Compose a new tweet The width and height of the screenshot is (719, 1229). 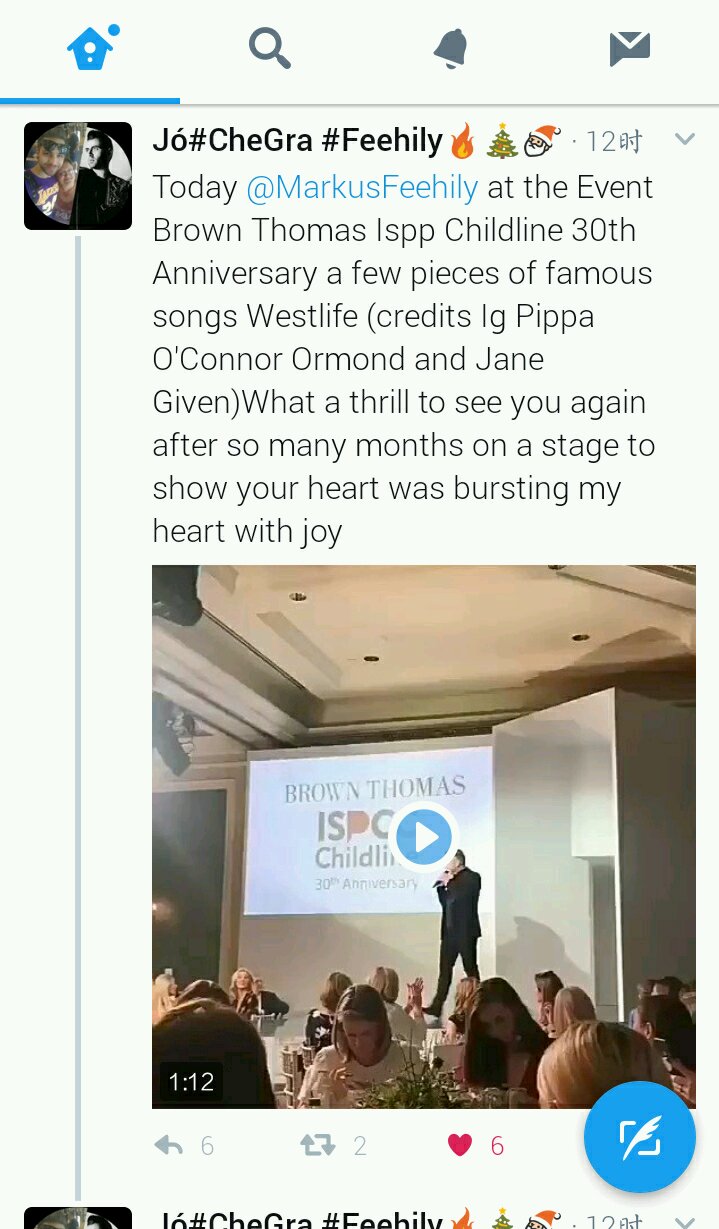(x=640, y=1139)
